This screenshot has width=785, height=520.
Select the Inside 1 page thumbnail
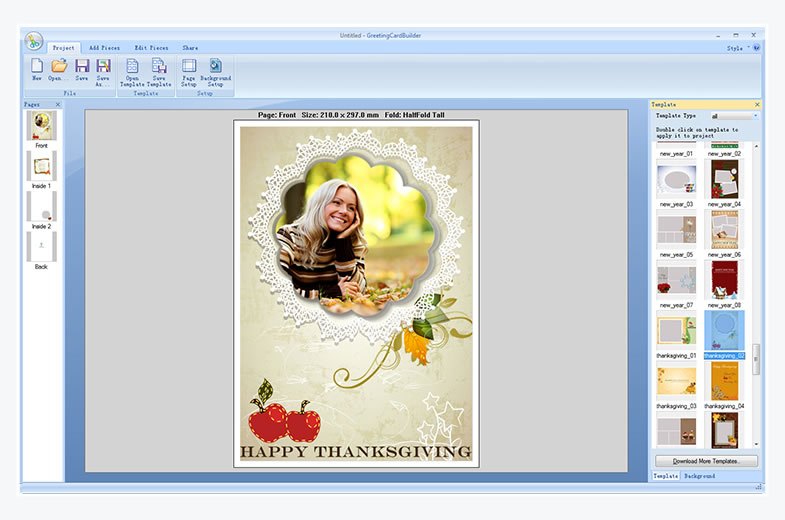tap(42, 166)
